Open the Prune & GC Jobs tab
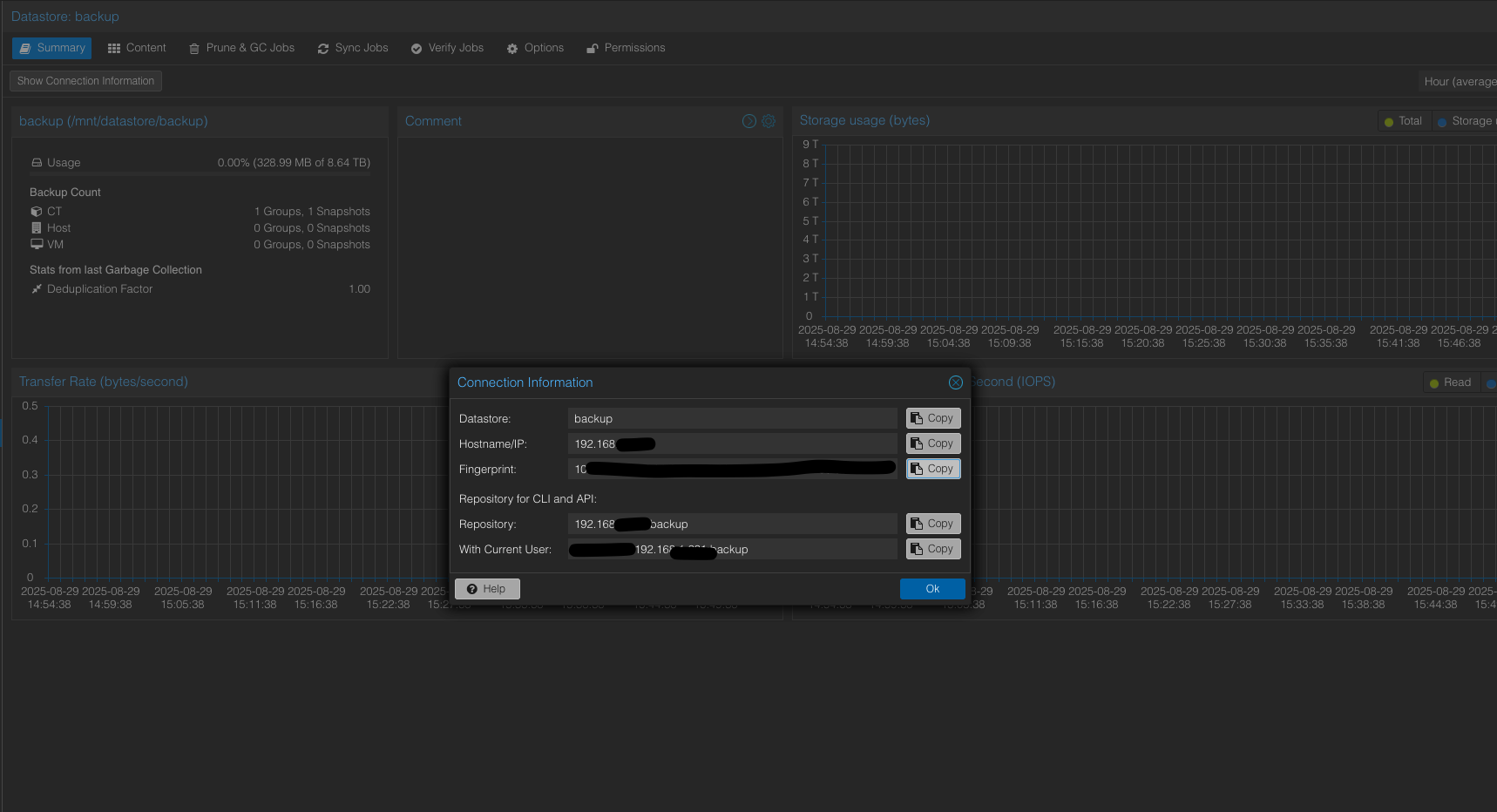 tap(241, 48)
